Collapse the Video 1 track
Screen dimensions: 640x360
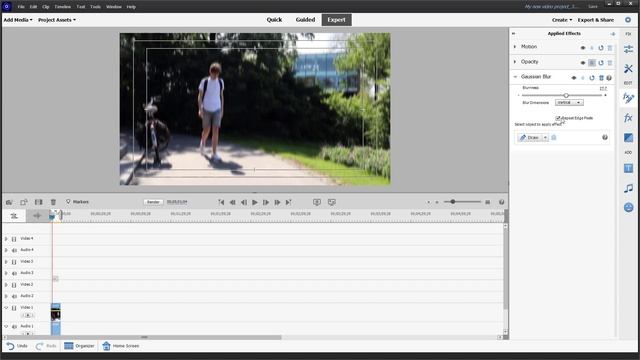[x=6, y=307]
